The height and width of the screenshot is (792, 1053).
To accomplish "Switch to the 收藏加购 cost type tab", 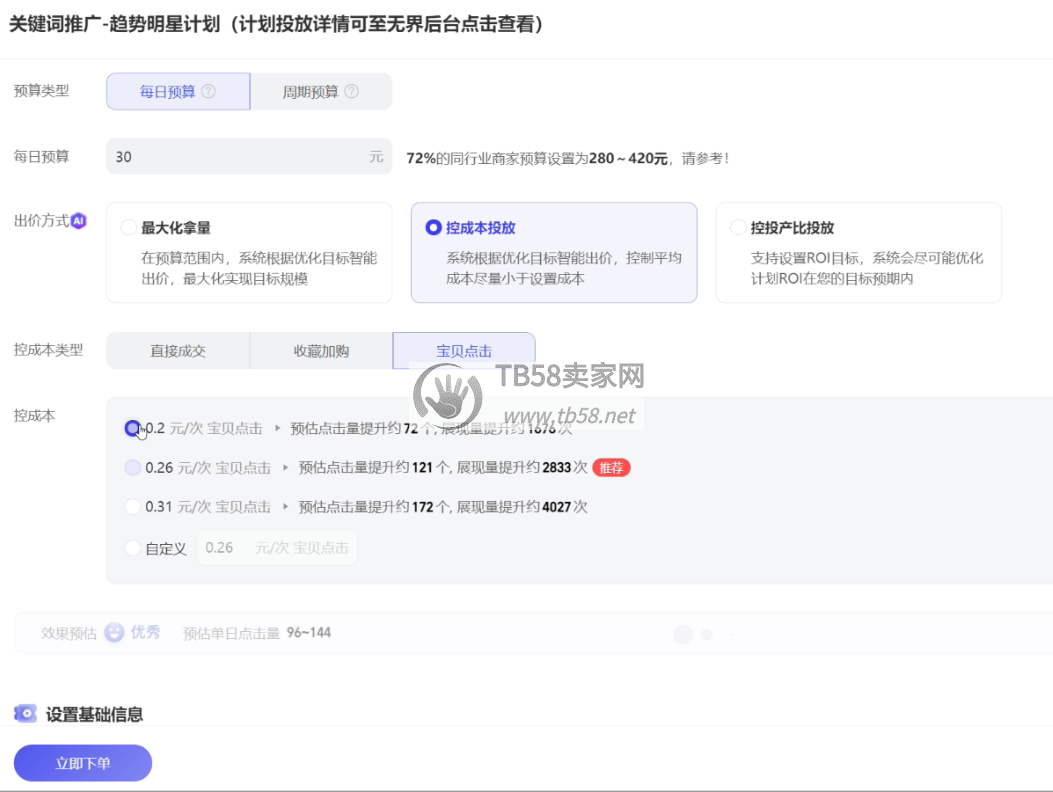I will coord(321,351).
